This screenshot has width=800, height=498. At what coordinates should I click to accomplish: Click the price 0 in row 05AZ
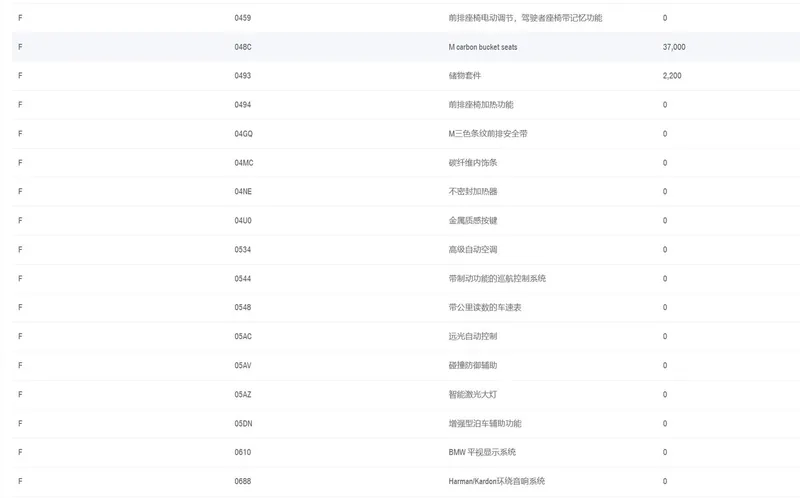click(665, 394)
